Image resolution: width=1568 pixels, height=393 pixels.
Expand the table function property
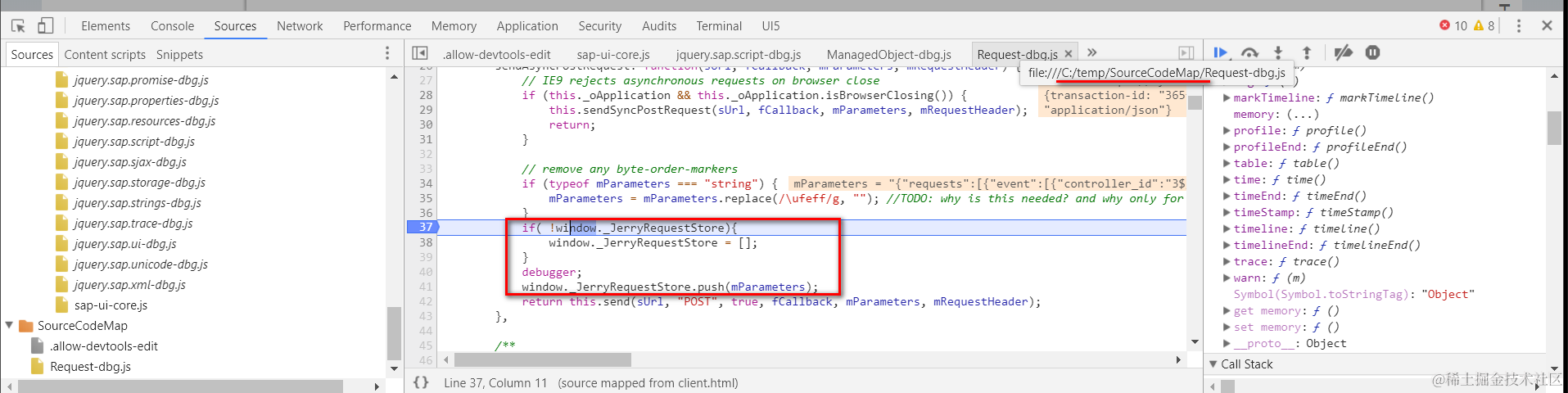(1227, 163)
